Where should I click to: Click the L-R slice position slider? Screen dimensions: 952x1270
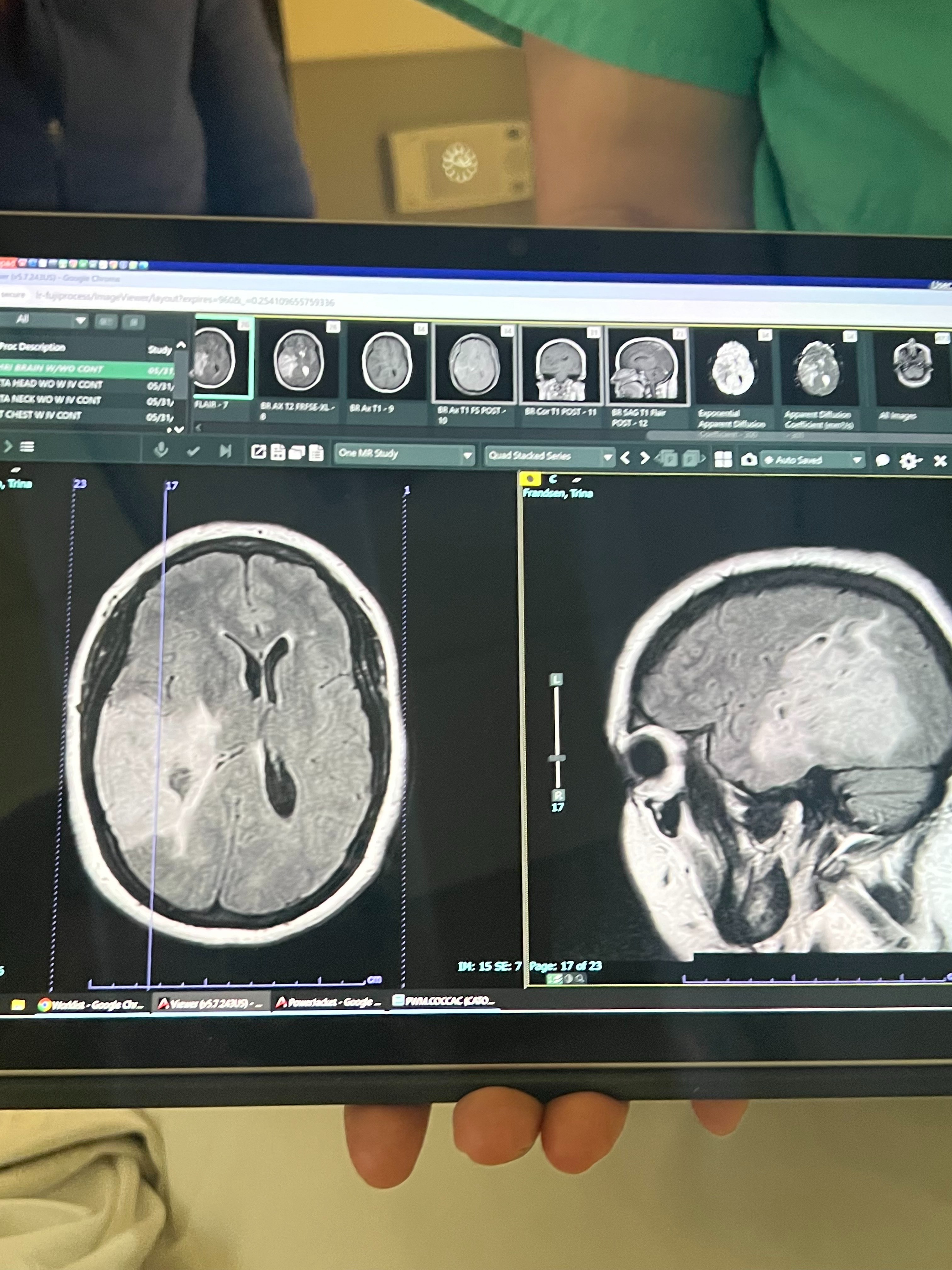click(x=557, y=758)
